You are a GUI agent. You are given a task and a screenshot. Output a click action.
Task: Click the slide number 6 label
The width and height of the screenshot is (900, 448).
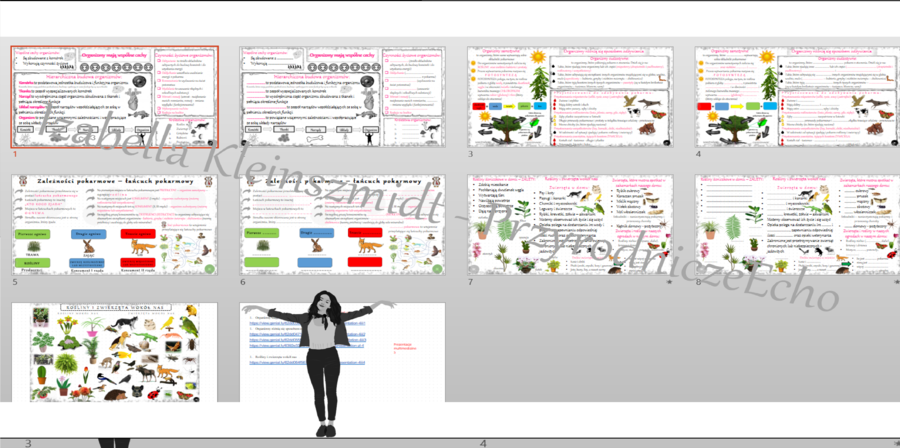point(242,282)
